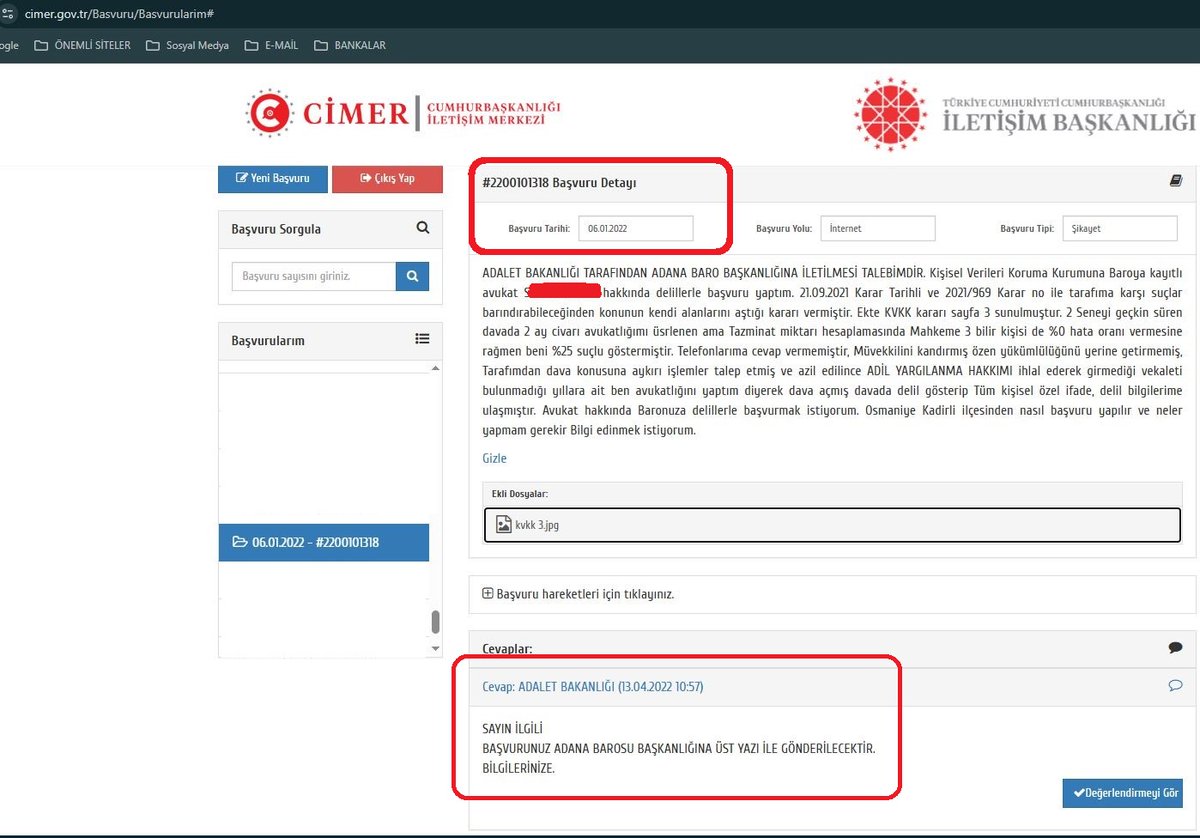Click the image file icon next to kvkk 3.jpg
The width and height of the screenshot is (1200, 838).
[x=503, y=524]
